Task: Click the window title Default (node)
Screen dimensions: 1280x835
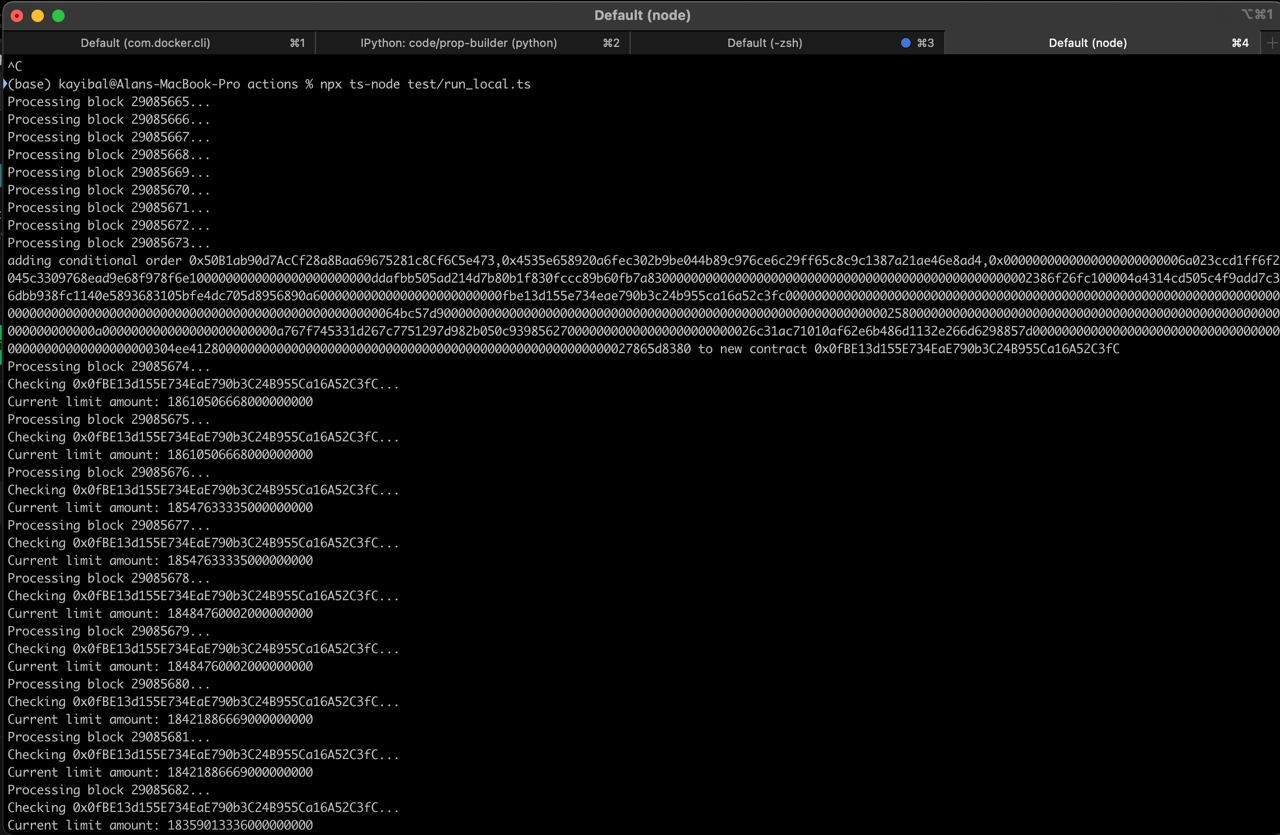Action: point(642,15)
